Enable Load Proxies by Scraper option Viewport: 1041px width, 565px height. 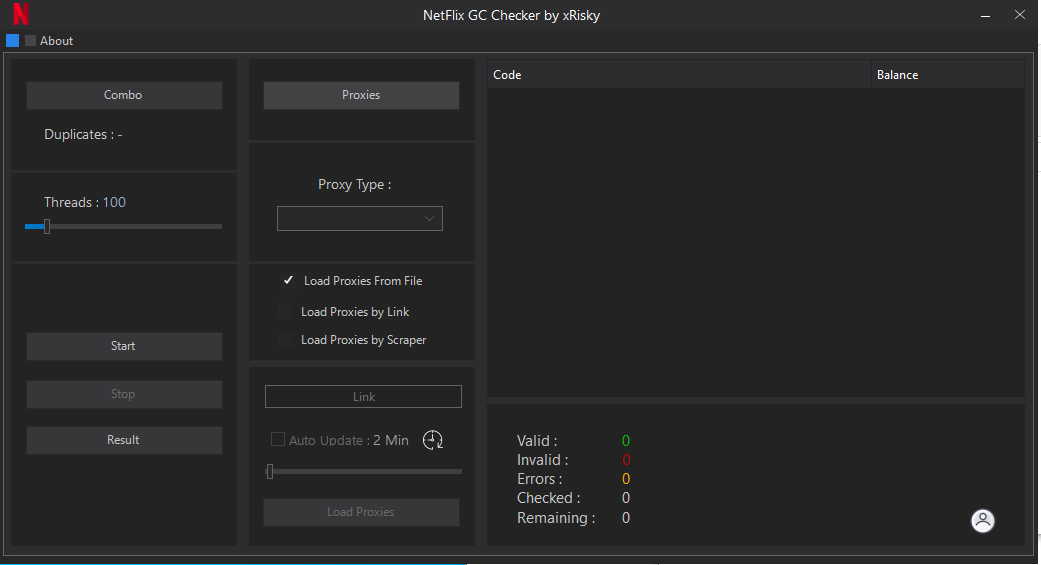coord(287,340)
